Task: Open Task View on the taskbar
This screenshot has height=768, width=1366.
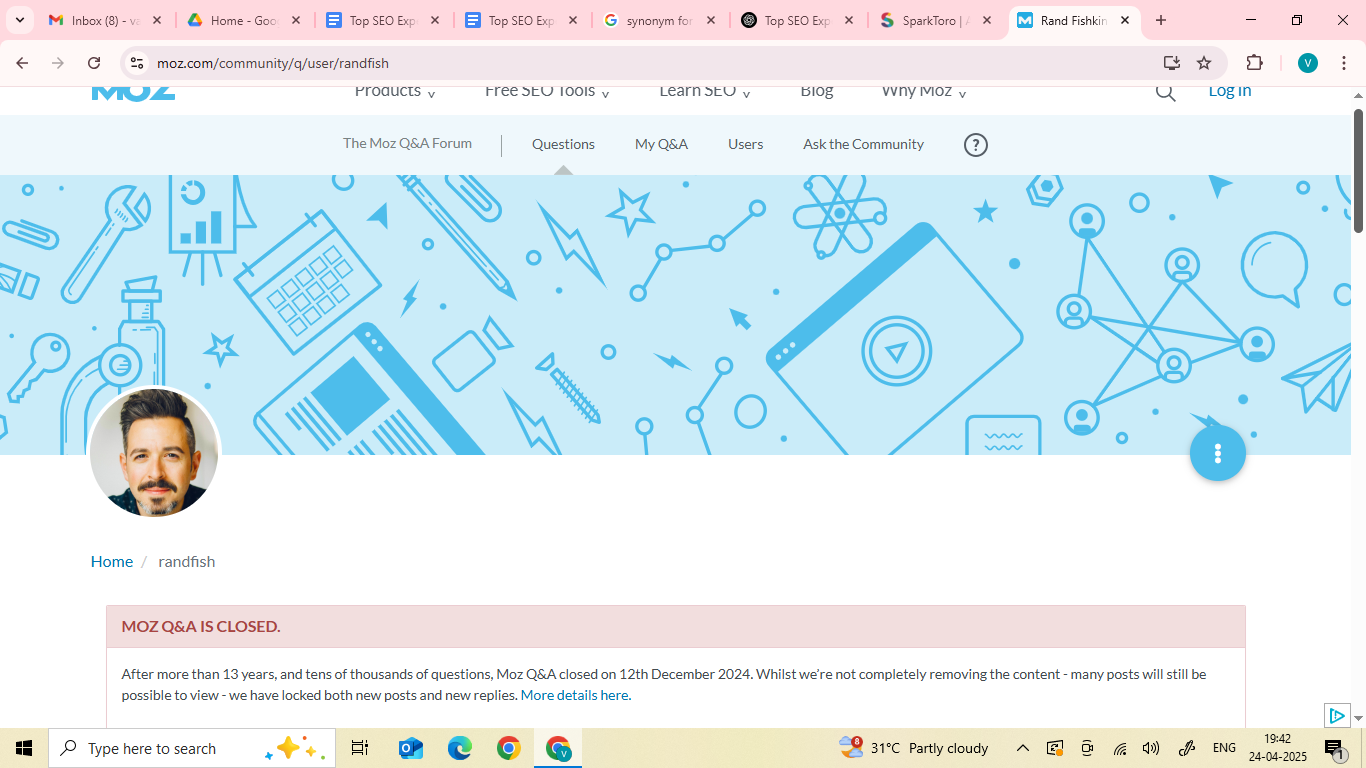Action: 360,748
